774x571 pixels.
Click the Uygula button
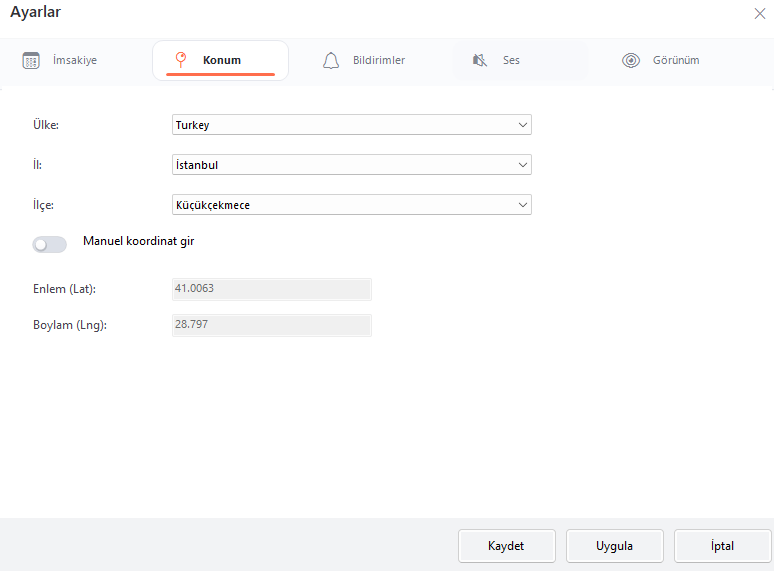pos(614,546)
